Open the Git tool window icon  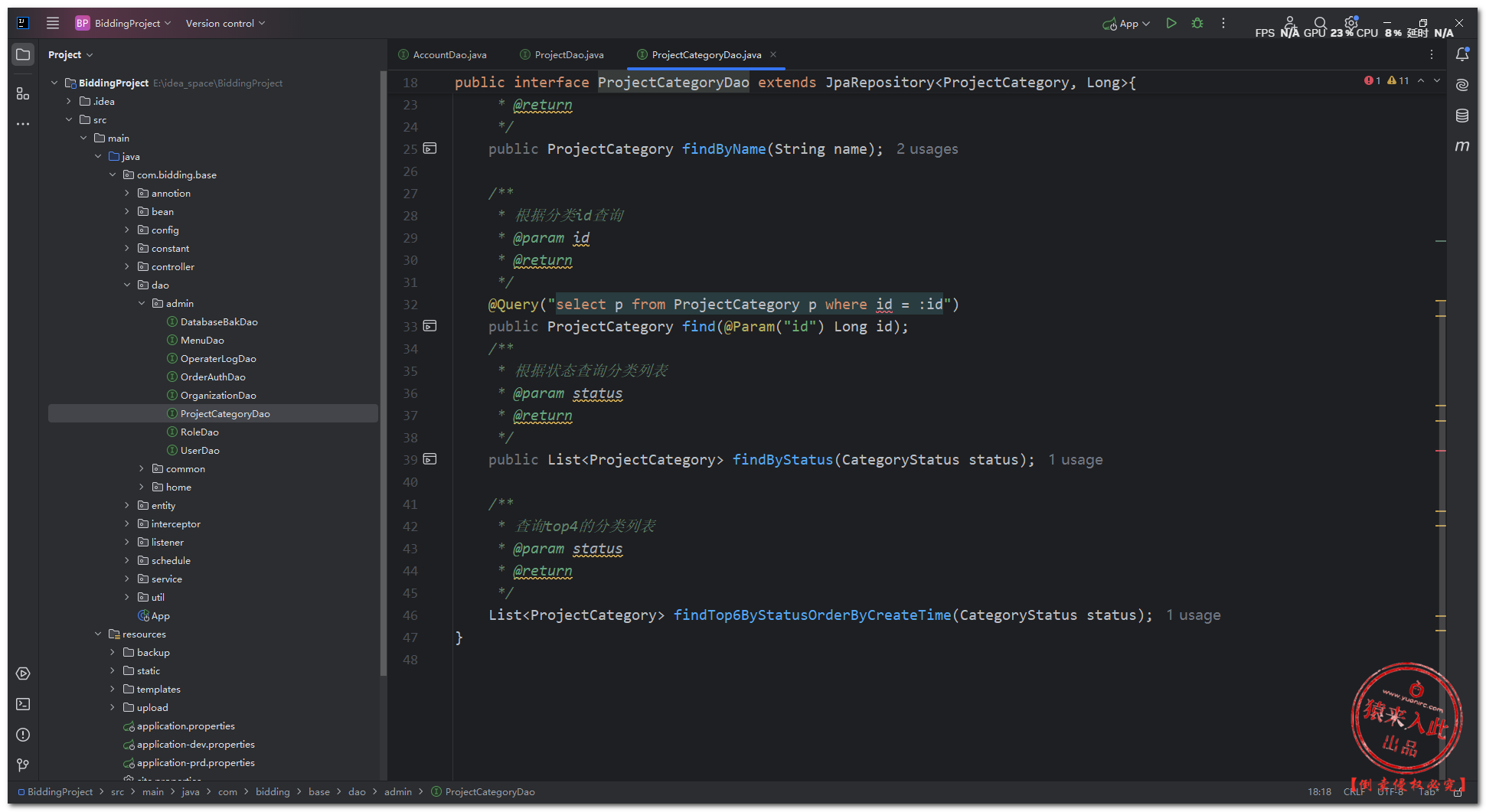point(23,765)
